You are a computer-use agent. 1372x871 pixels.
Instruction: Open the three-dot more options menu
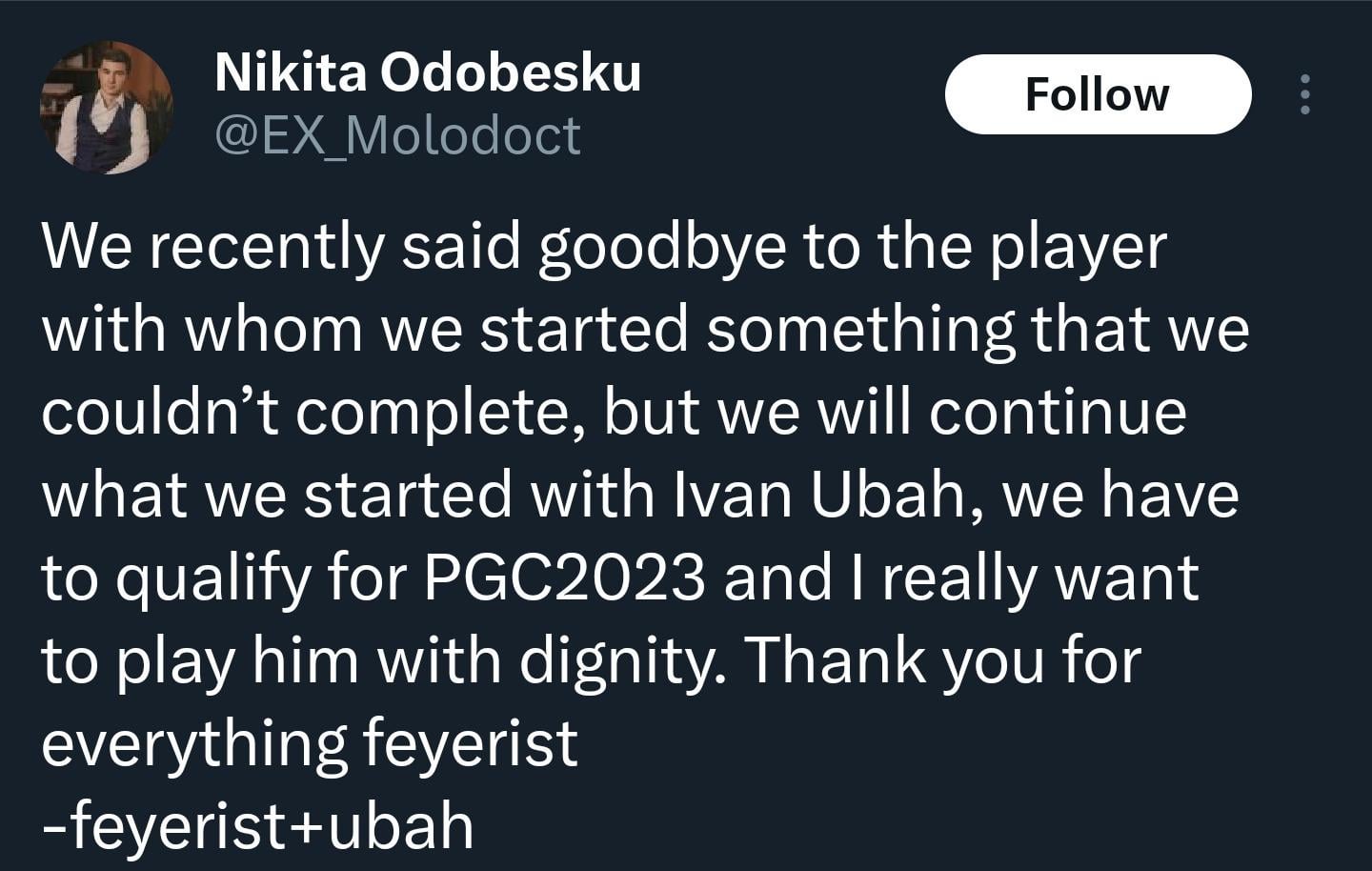pyautogui.click(x=1305, y=94)
